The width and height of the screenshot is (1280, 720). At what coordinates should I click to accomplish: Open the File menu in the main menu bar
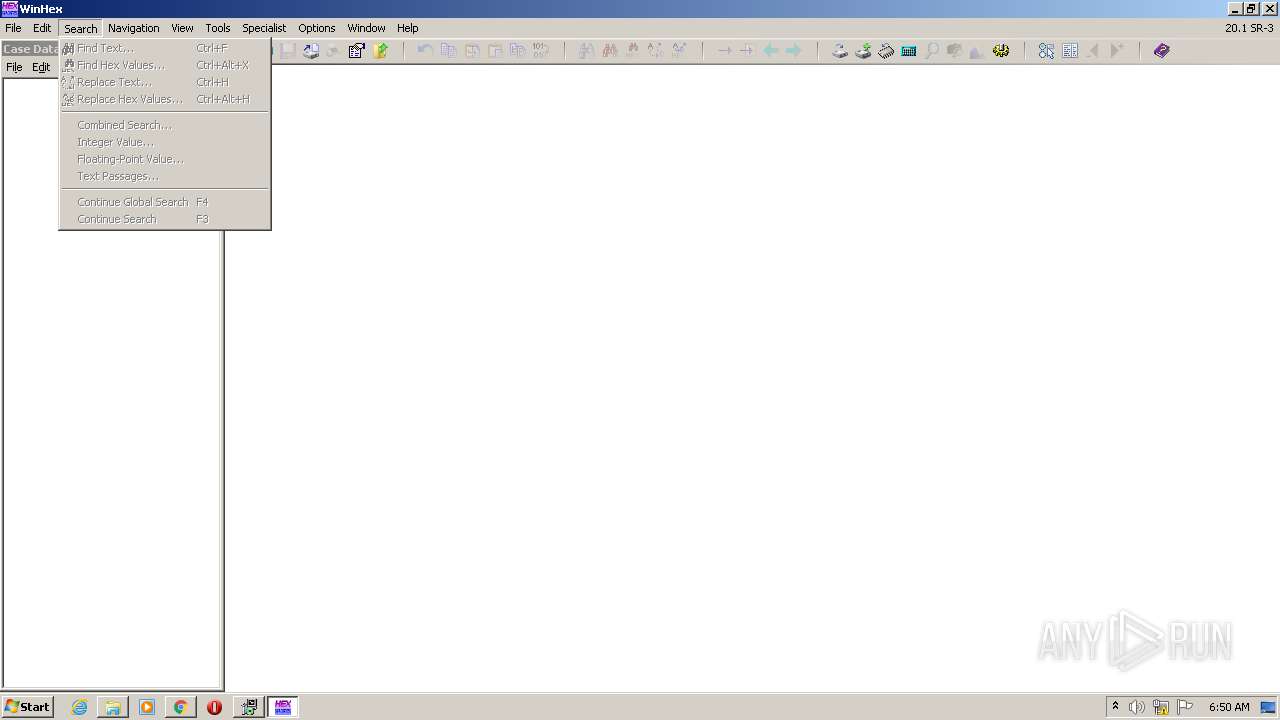(13, 28)
